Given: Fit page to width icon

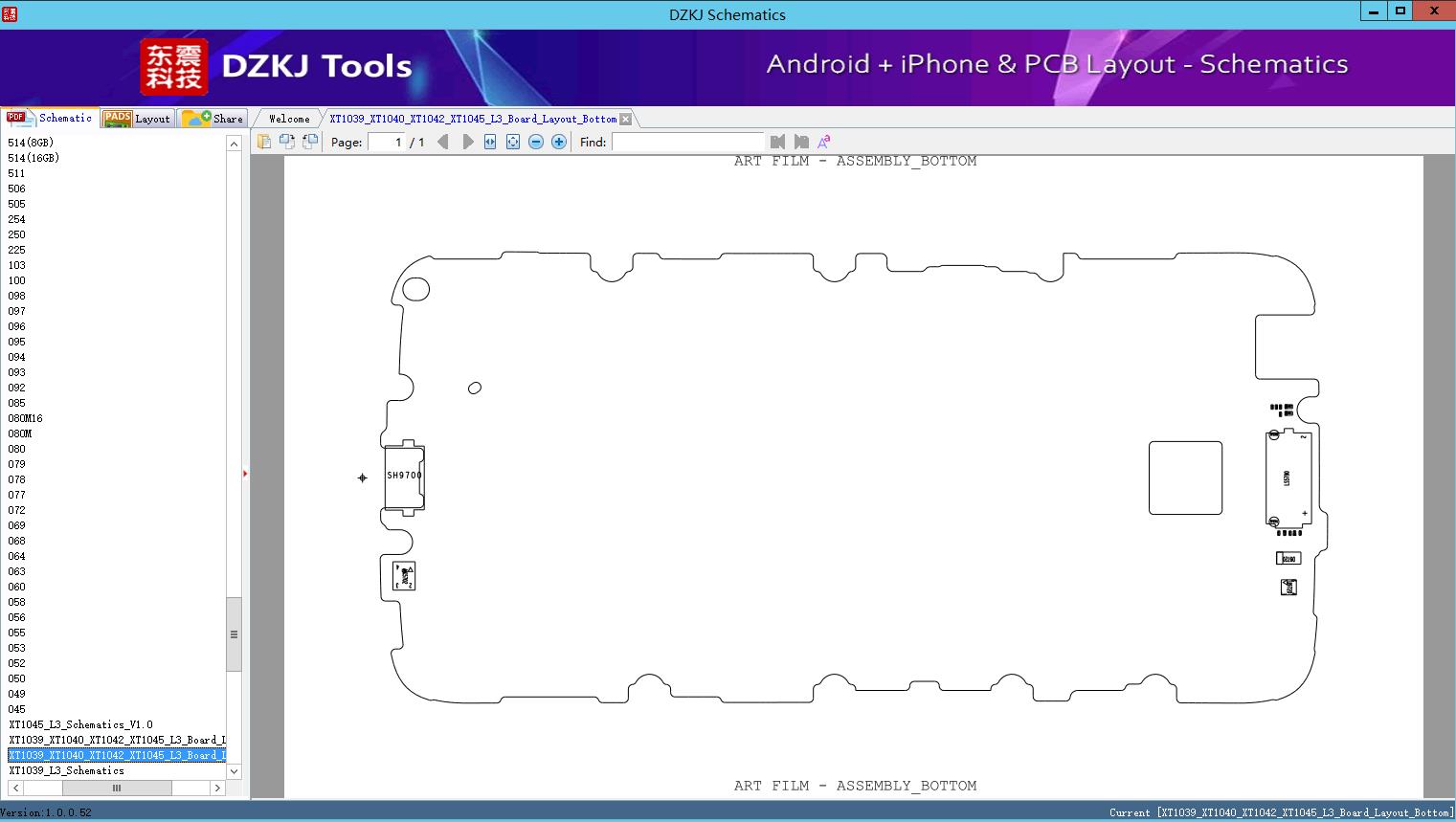Looking at the screenshot, I should (490, 142).
